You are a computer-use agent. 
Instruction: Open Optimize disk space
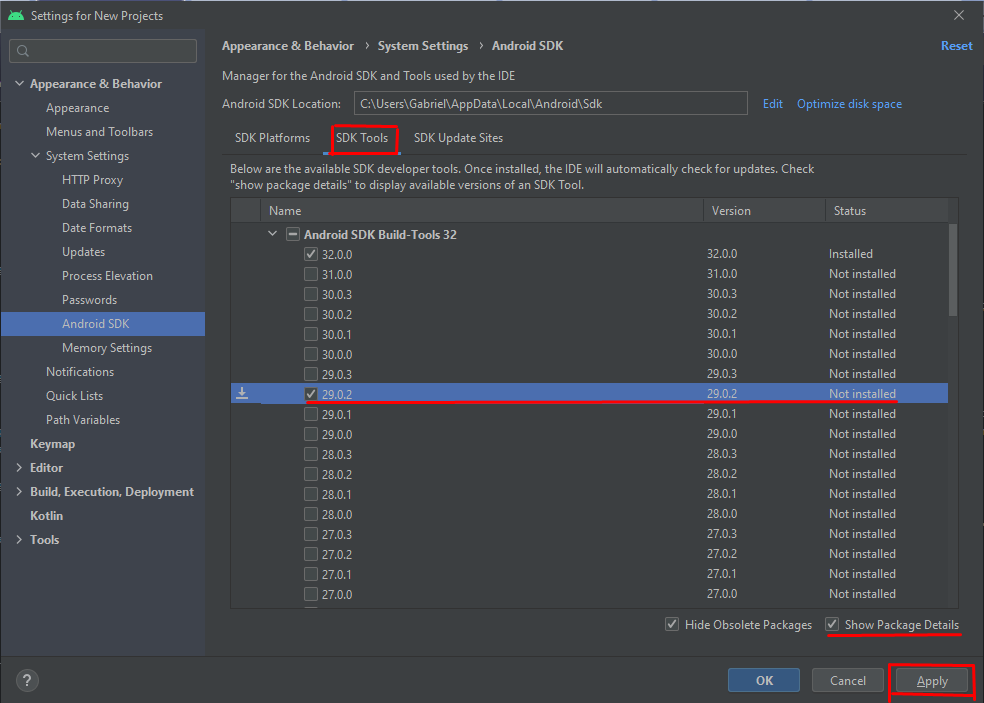tap(849, 103)
